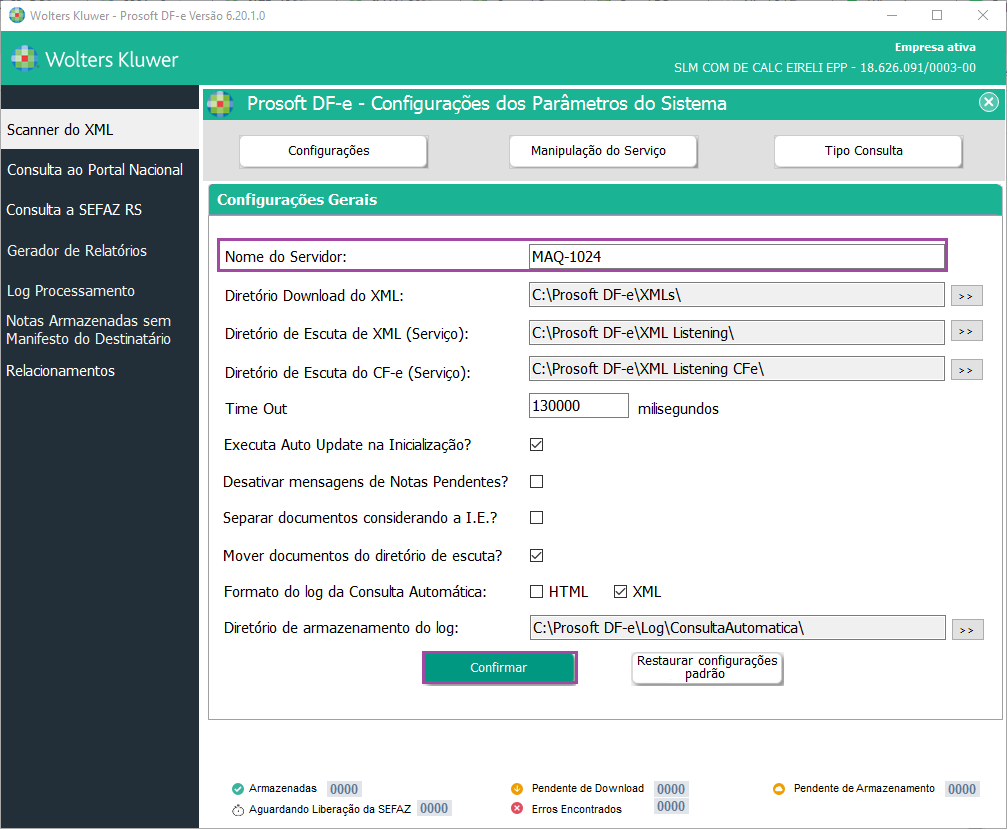This screenshot has height=830, width=1008.
Task: Uncheck the XML log format option
Action: tap(620, 591)
